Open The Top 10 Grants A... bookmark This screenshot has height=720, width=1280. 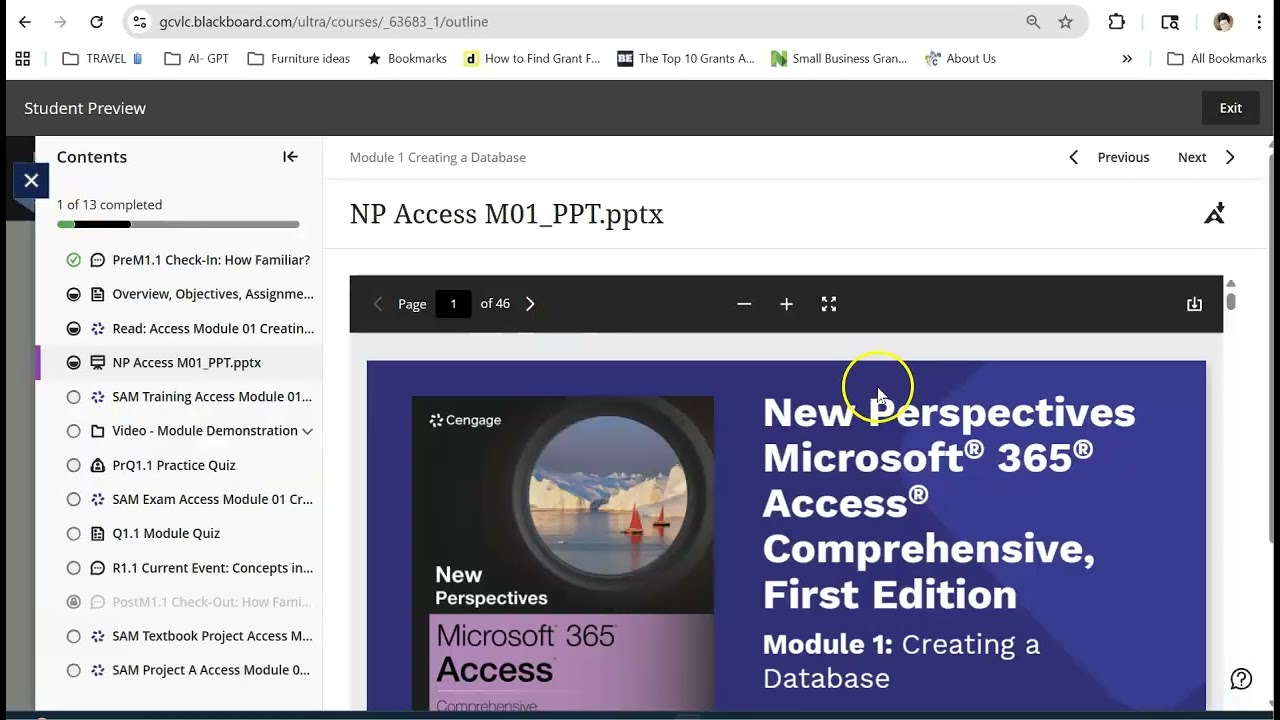(686, 59)
